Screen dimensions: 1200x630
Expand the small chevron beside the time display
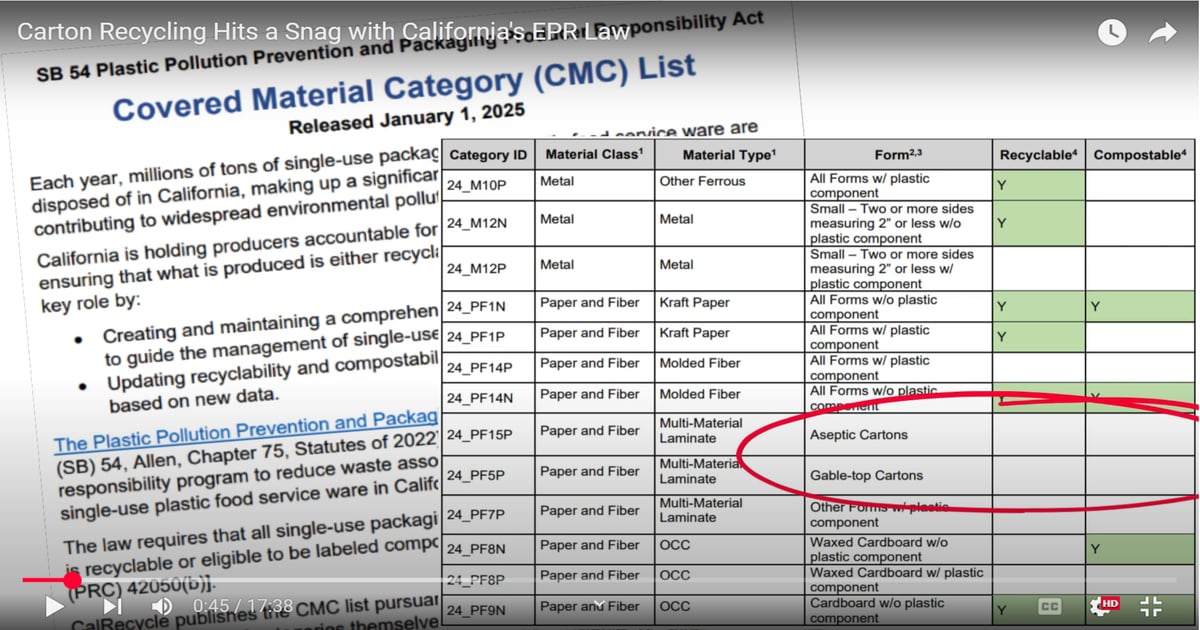598,605
